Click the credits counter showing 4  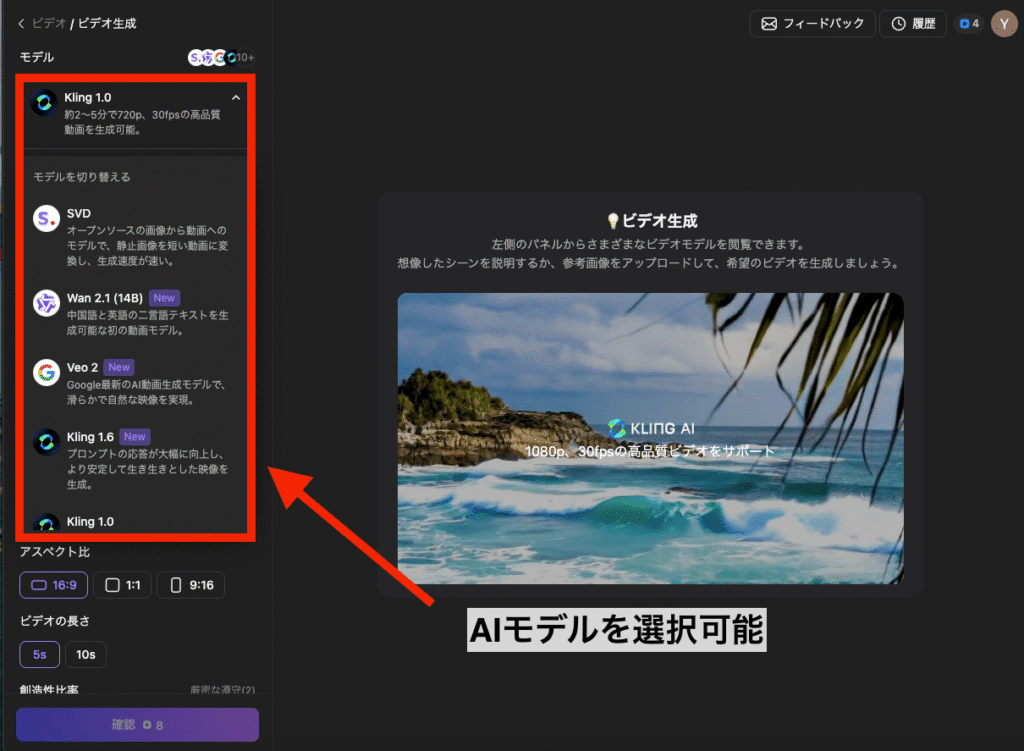pos(968,24)
